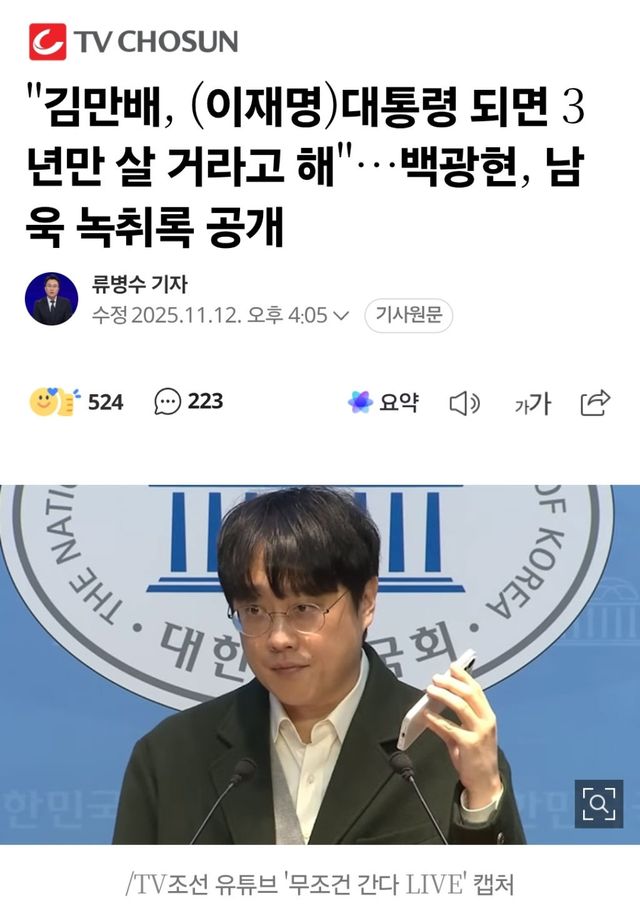Open reporter 류병수 기자 profile
This screenshot has height=914, width=640.
140,284
